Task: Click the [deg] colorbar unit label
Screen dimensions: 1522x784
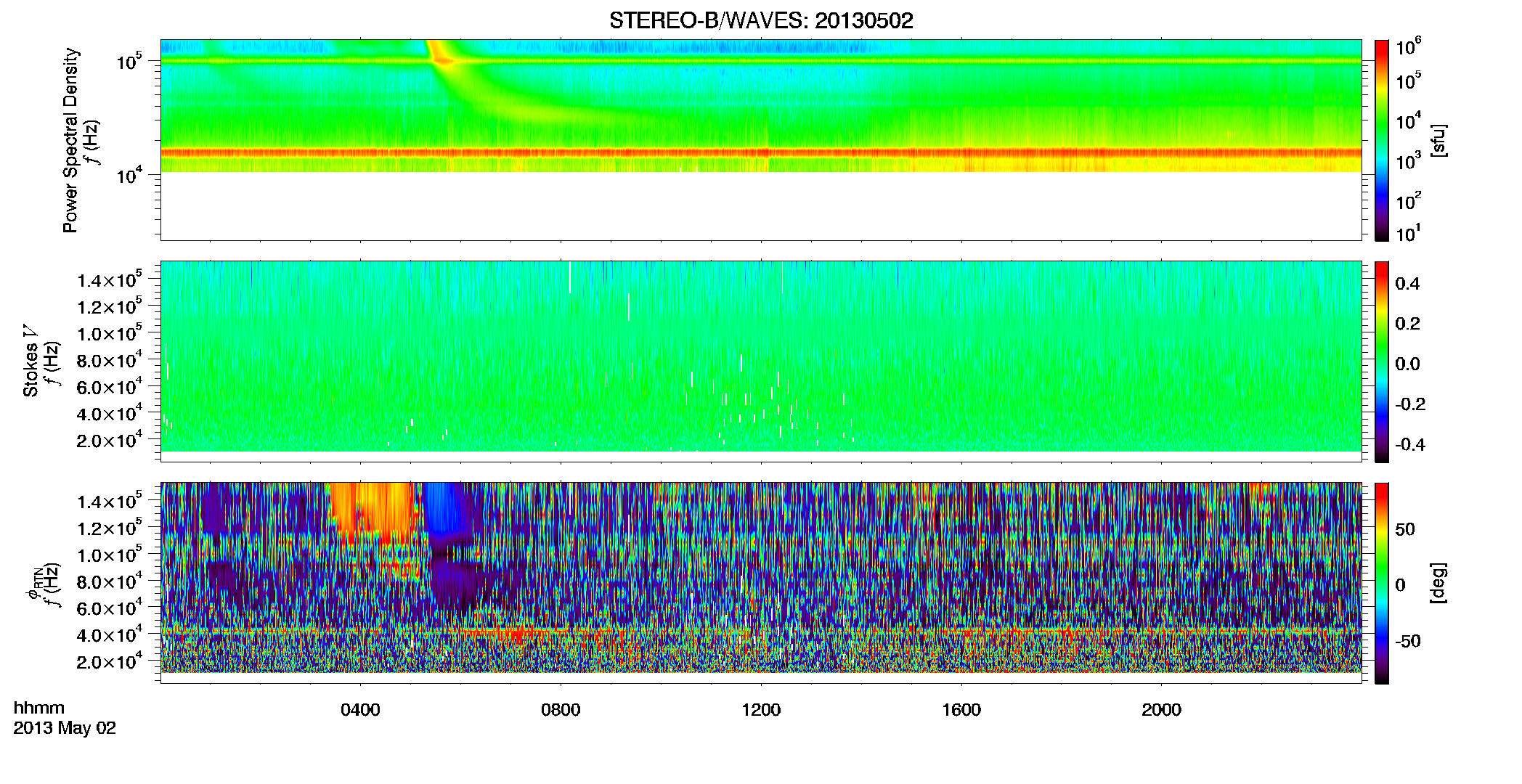Action: point(1438,583)
